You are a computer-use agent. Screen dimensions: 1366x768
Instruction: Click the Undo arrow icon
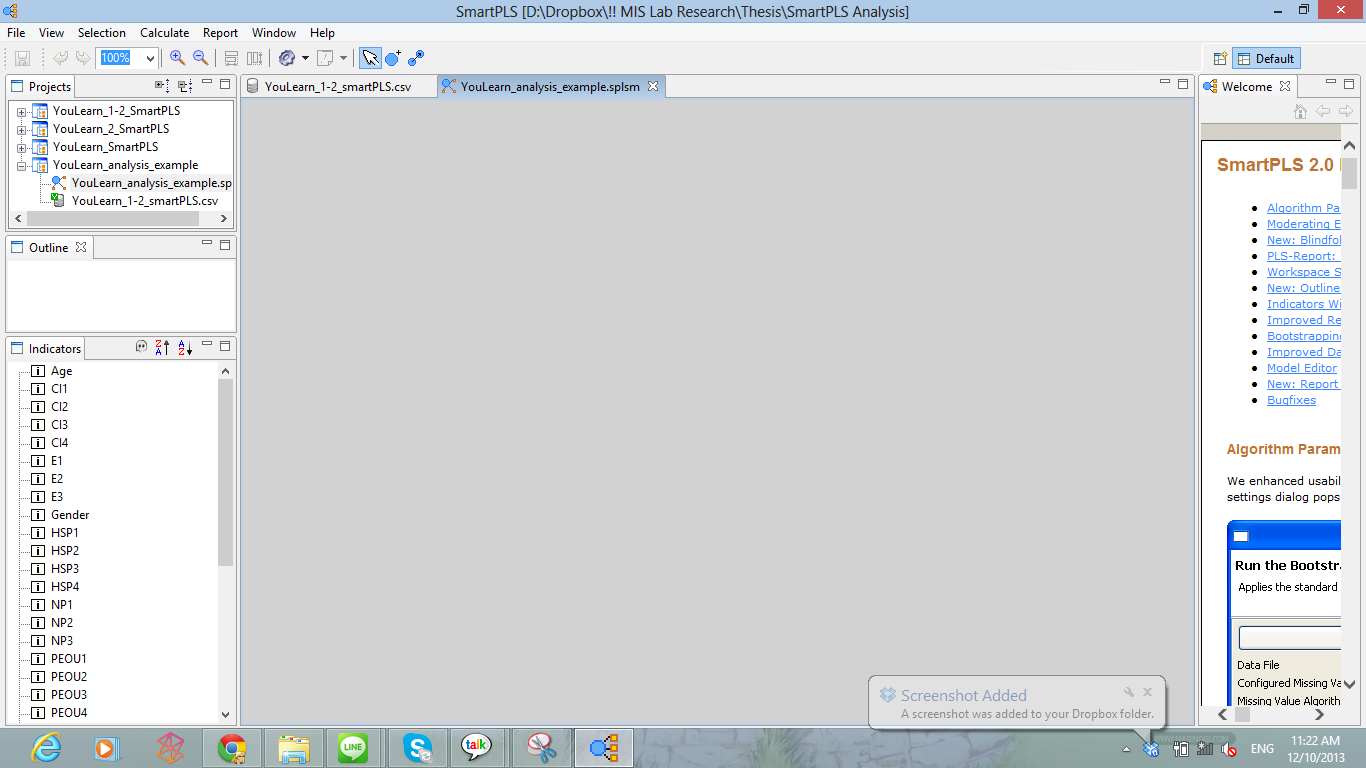[x=62, y=58]
